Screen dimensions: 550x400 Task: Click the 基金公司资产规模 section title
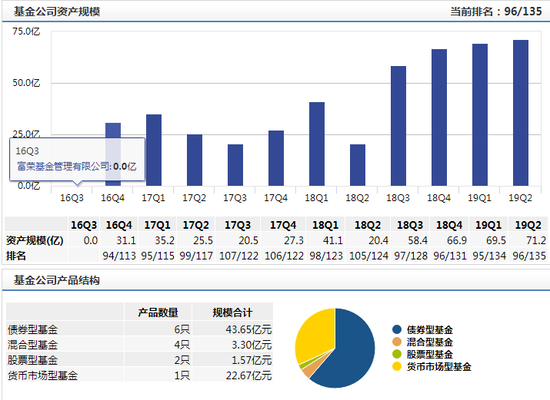(57, 11)
